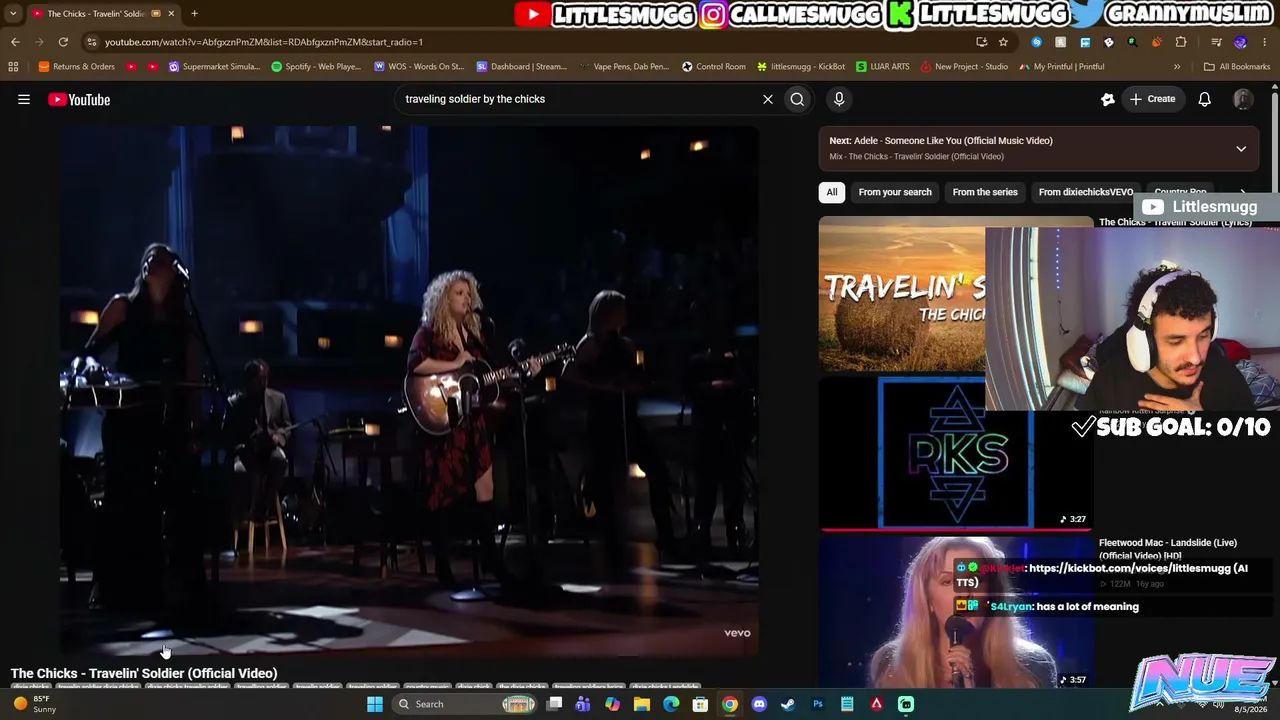
Task: Open the Dashboard | Stream... bookmark
Action: (x=522, y=67)
